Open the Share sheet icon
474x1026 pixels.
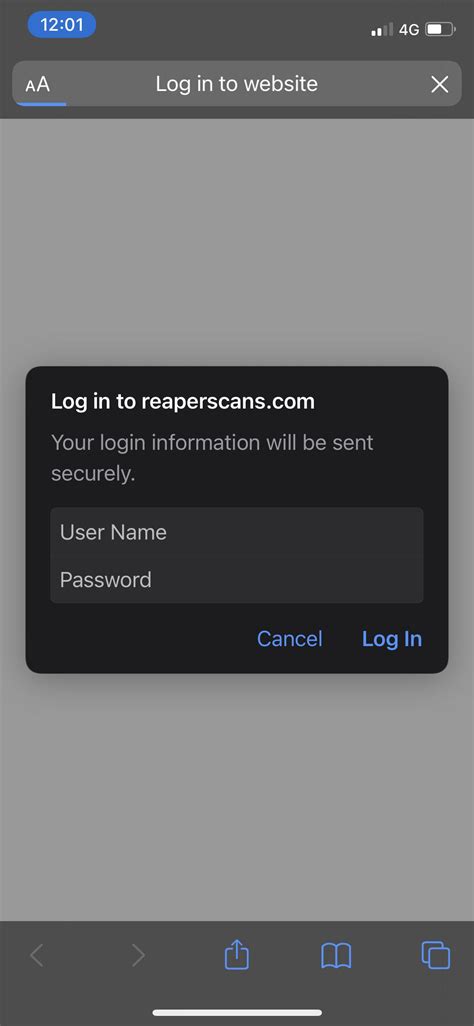click(x=237, y=956)
